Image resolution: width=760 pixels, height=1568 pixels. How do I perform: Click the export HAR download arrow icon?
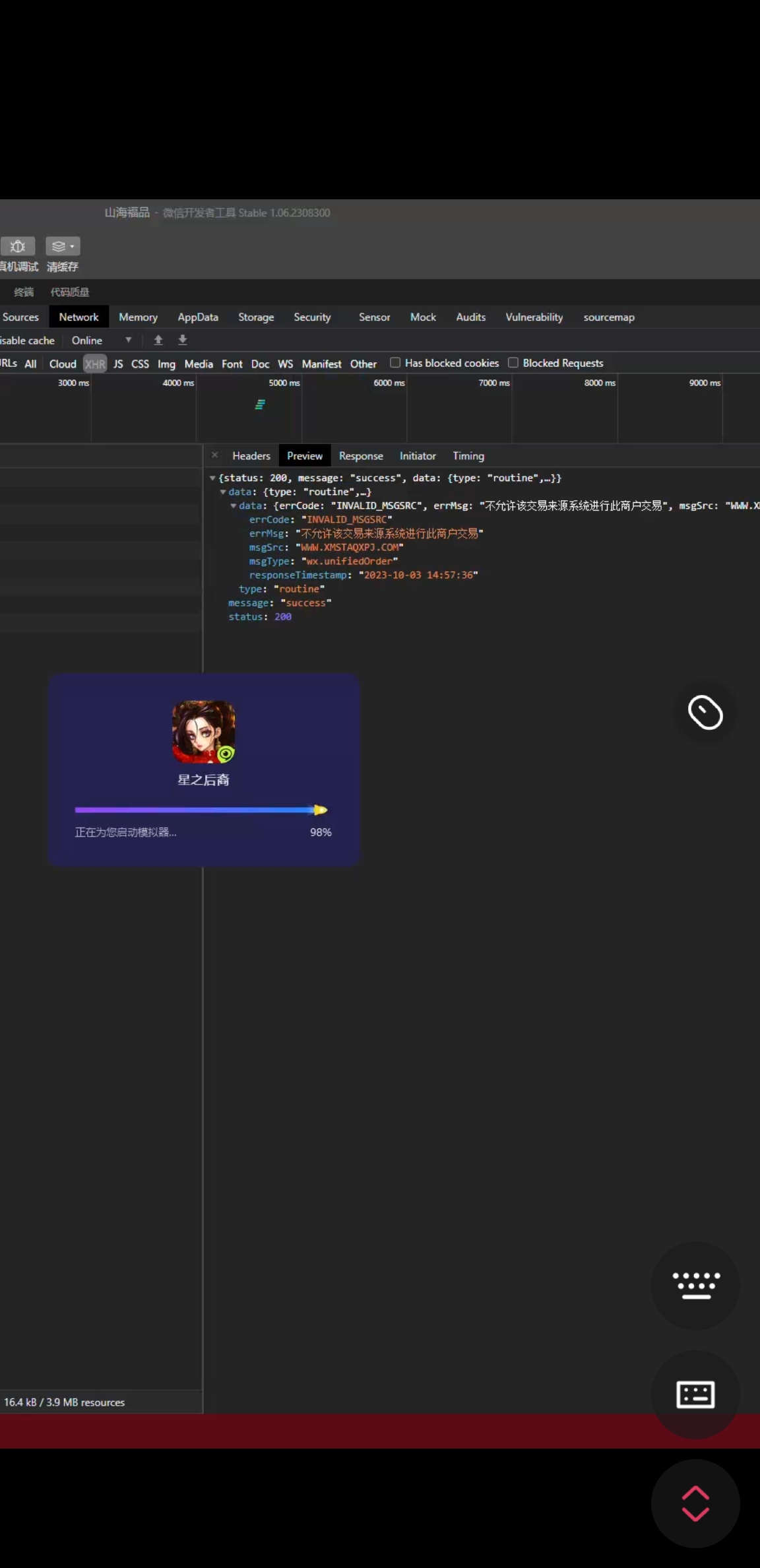click(x=183, y=340)
